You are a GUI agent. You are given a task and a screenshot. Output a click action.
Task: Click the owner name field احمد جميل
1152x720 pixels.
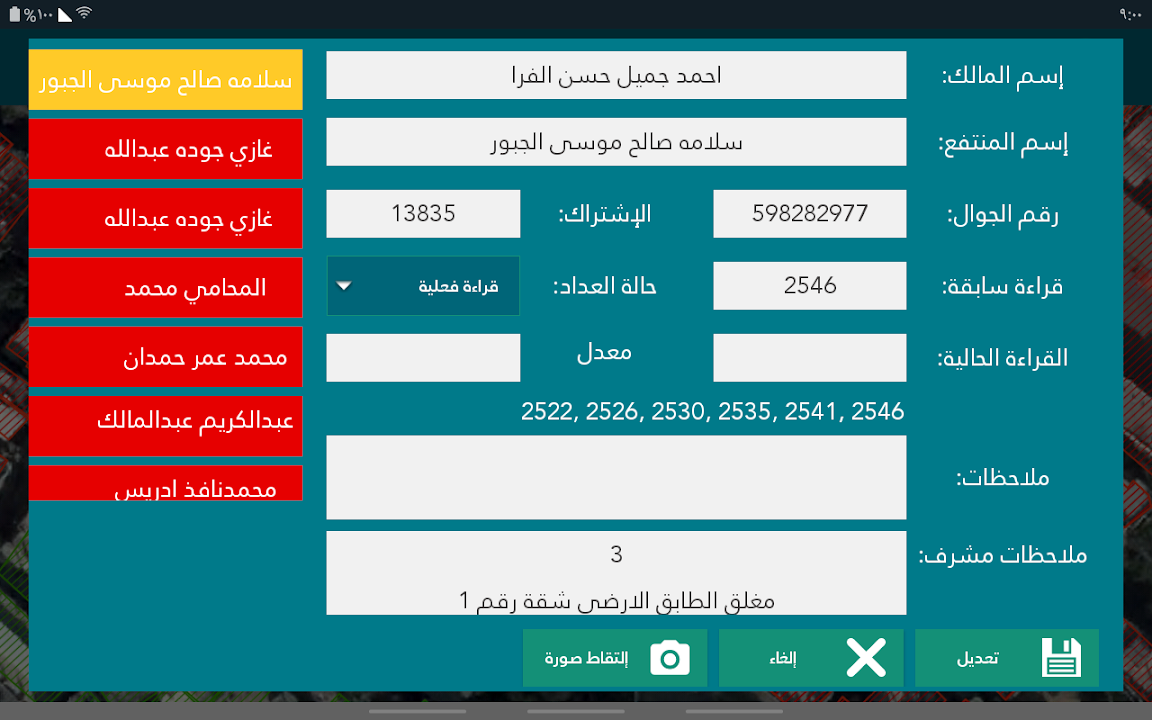pos(616,76)
